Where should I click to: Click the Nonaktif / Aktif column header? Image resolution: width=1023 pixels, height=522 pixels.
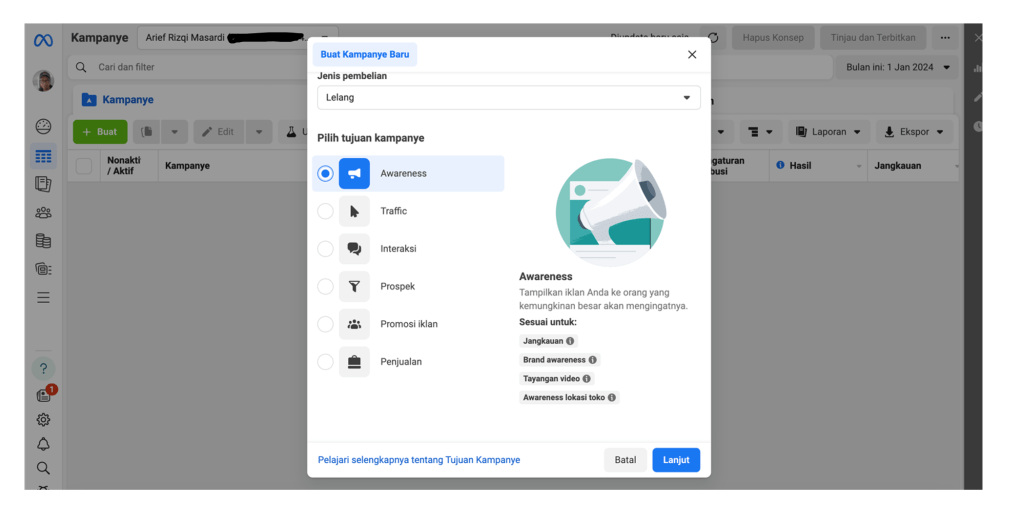point(124,166)
